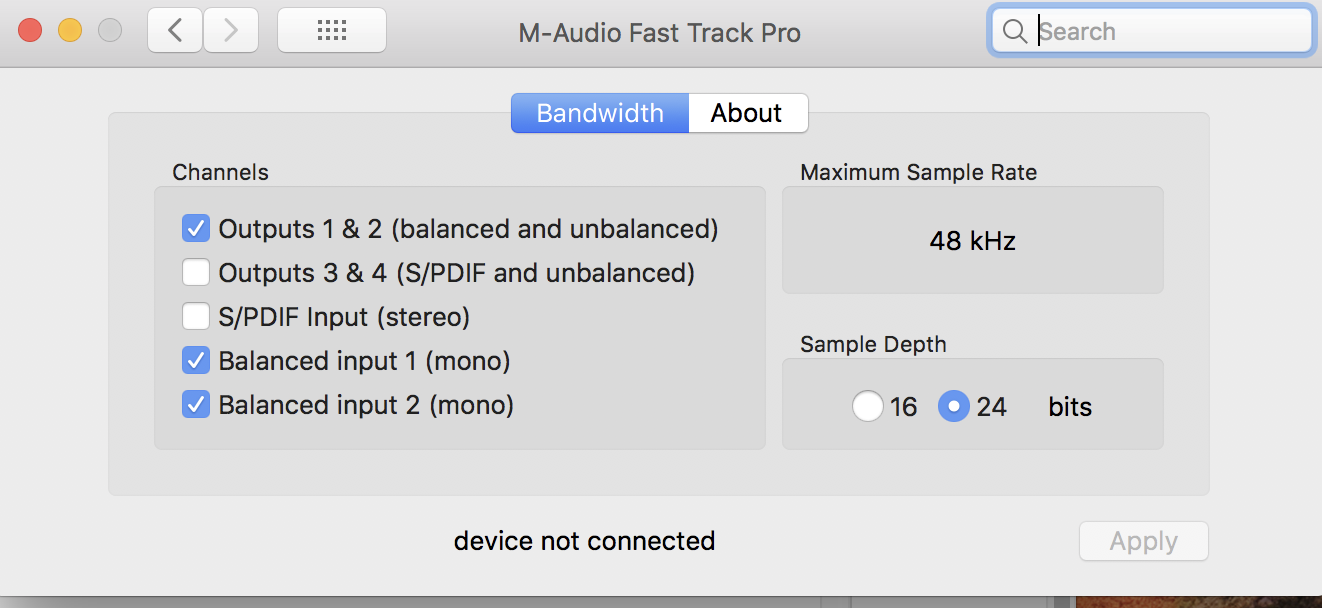Disable Outputs 1 & 2 checkbox
The width and height of the screenshot is (1322, 608).
click(x=195, y=229)
